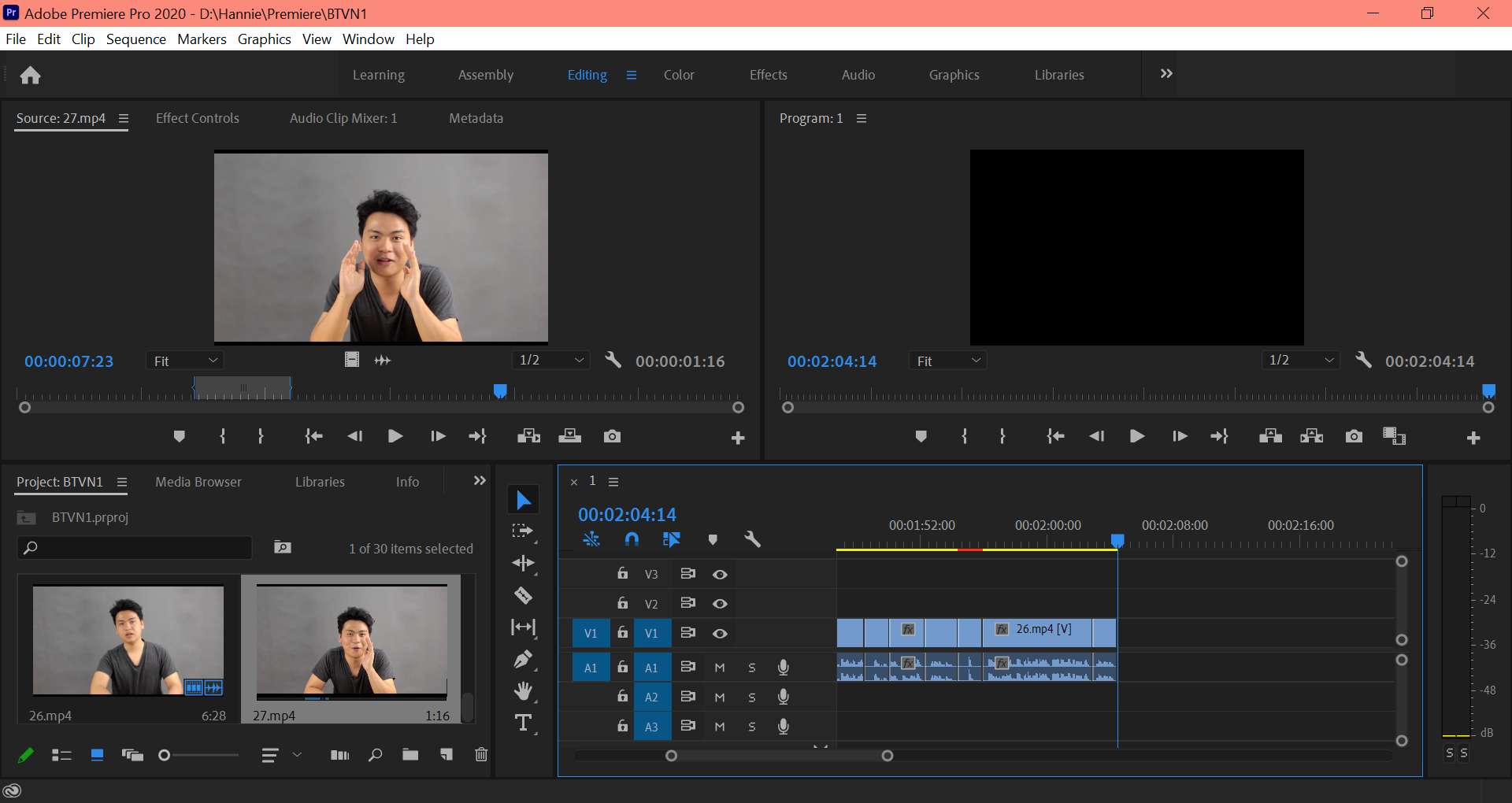Viewport: 1512px width, 803px height.
Task: Switch to Effect Controls tab
Action: point(198,118)
